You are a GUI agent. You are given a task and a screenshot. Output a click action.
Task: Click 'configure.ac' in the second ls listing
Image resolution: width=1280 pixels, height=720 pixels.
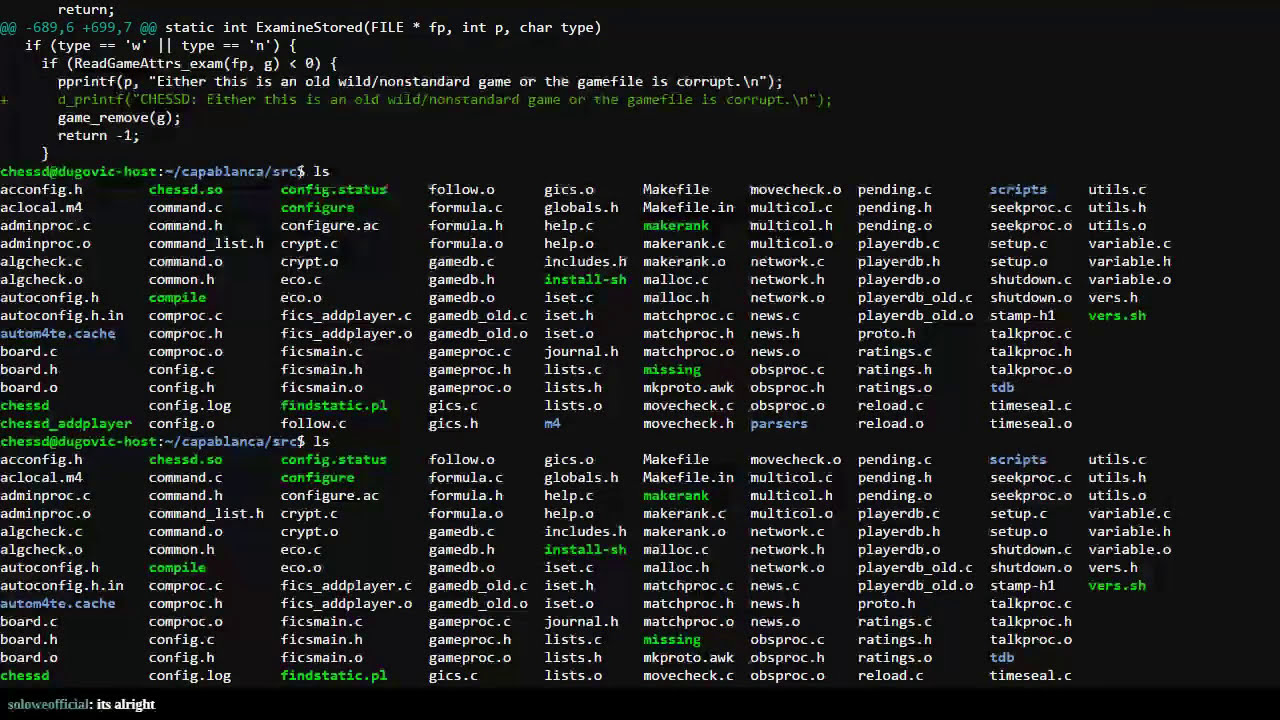pyautogui.click(x=329, y=495)
